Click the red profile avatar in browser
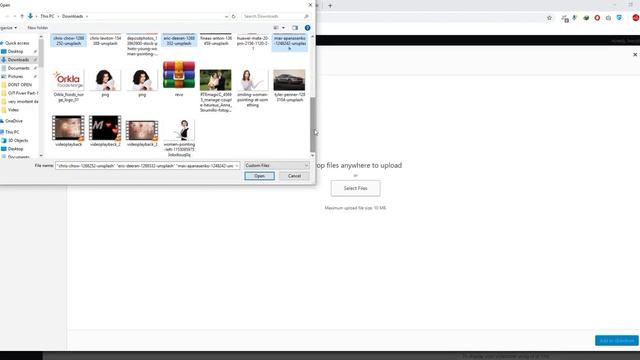Viewport: 640px width, 360px height. (x=636, y=18)
